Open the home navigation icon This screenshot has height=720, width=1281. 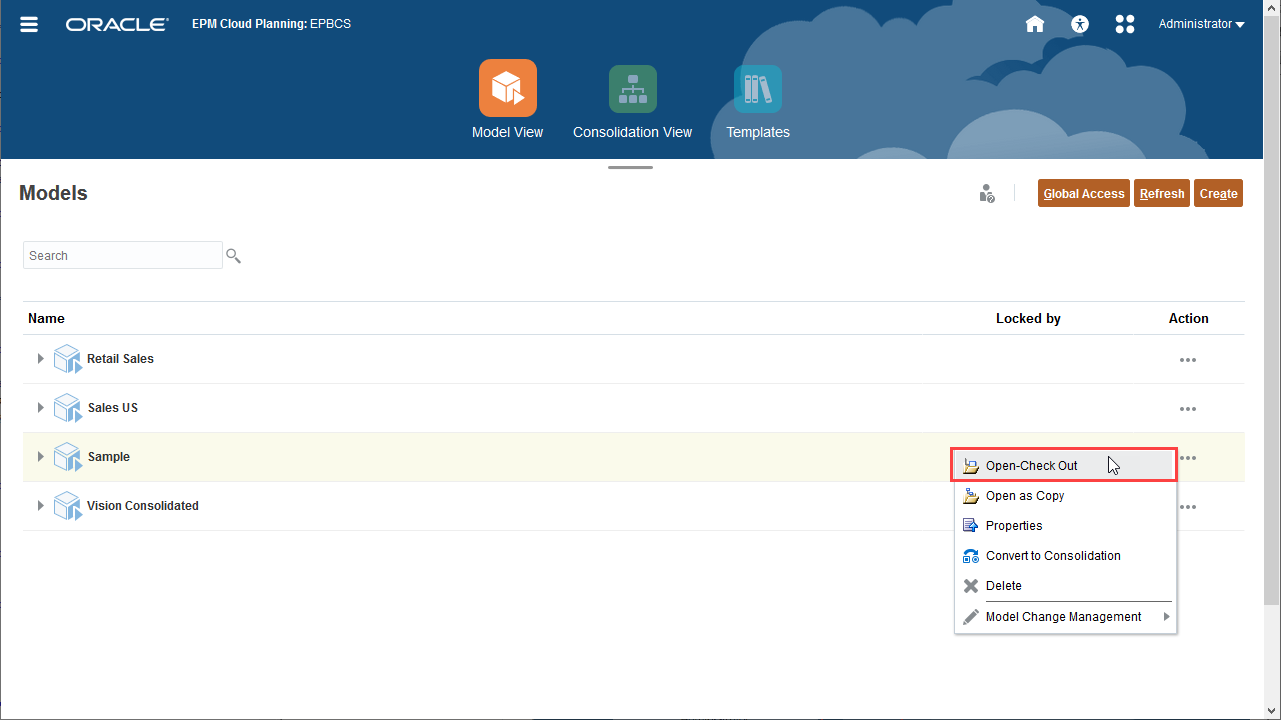[1034, 23]
